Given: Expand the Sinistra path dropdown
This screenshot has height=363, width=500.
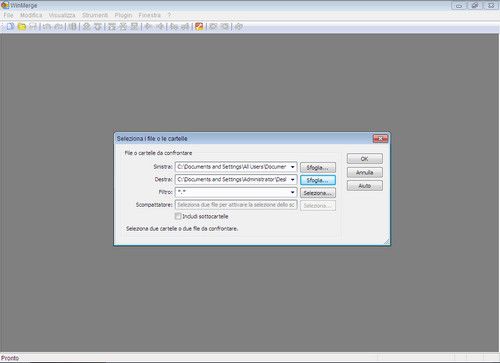Looking at the screenshot, I should click(292, 167).
